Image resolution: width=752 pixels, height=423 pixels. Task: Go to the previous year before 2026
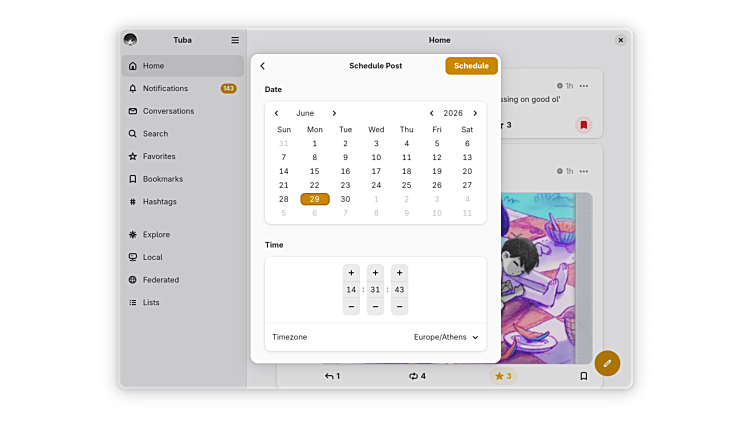tap(432, 113)
